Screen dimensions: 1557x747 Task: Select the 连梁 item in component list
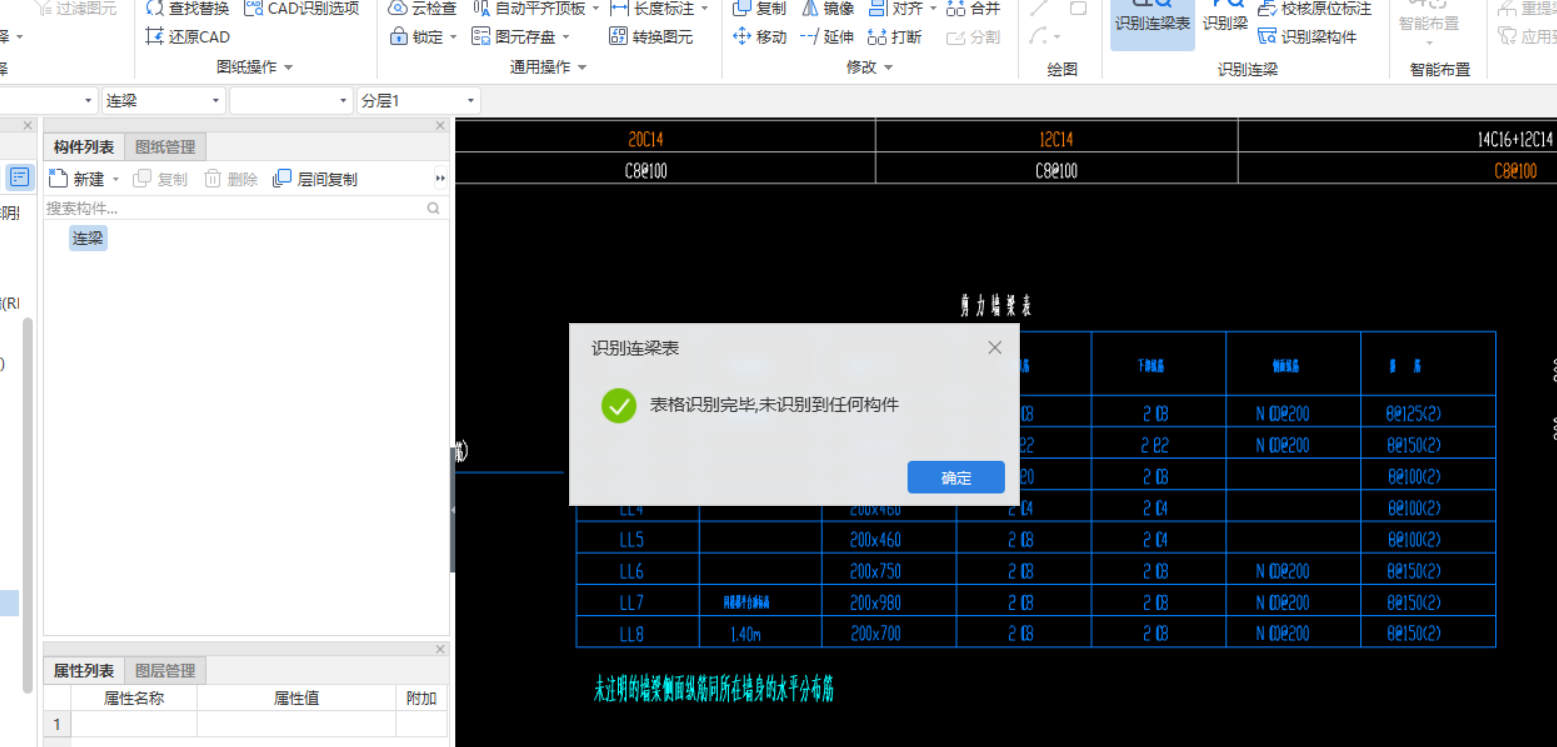tap(87, 238)
